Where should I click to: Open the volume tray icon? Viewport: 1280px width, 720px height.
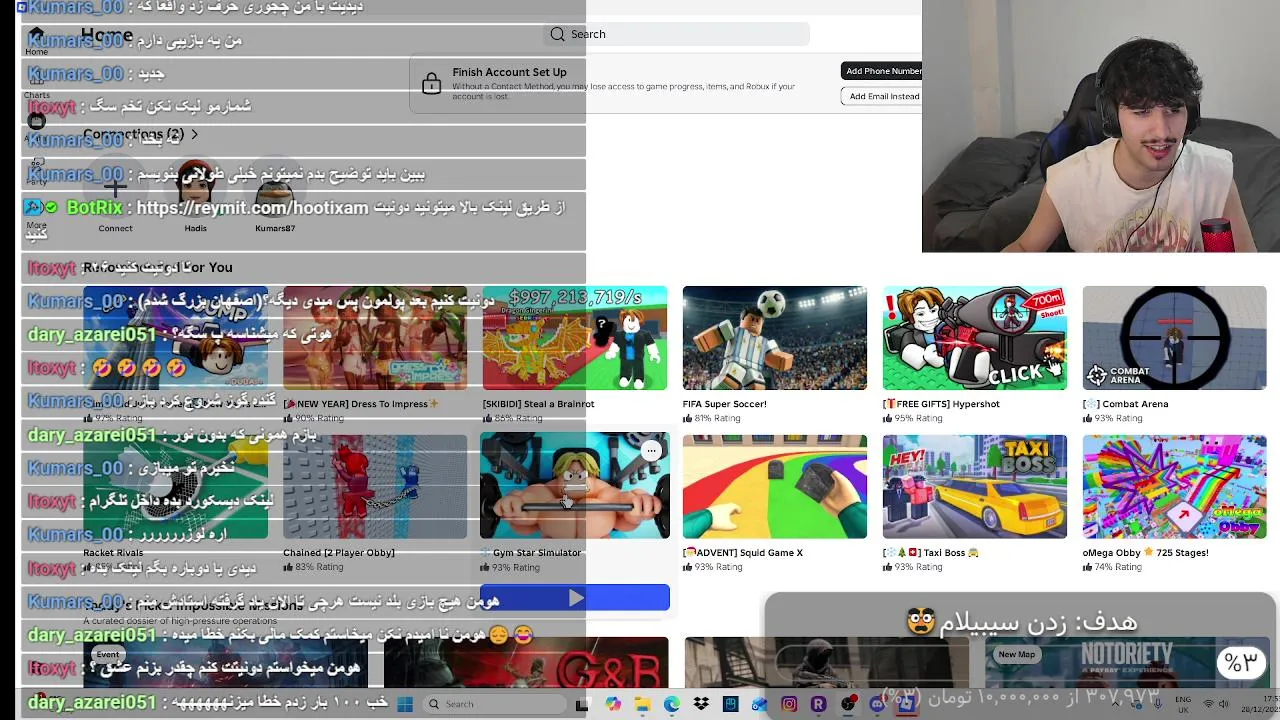coord(1224,704)
